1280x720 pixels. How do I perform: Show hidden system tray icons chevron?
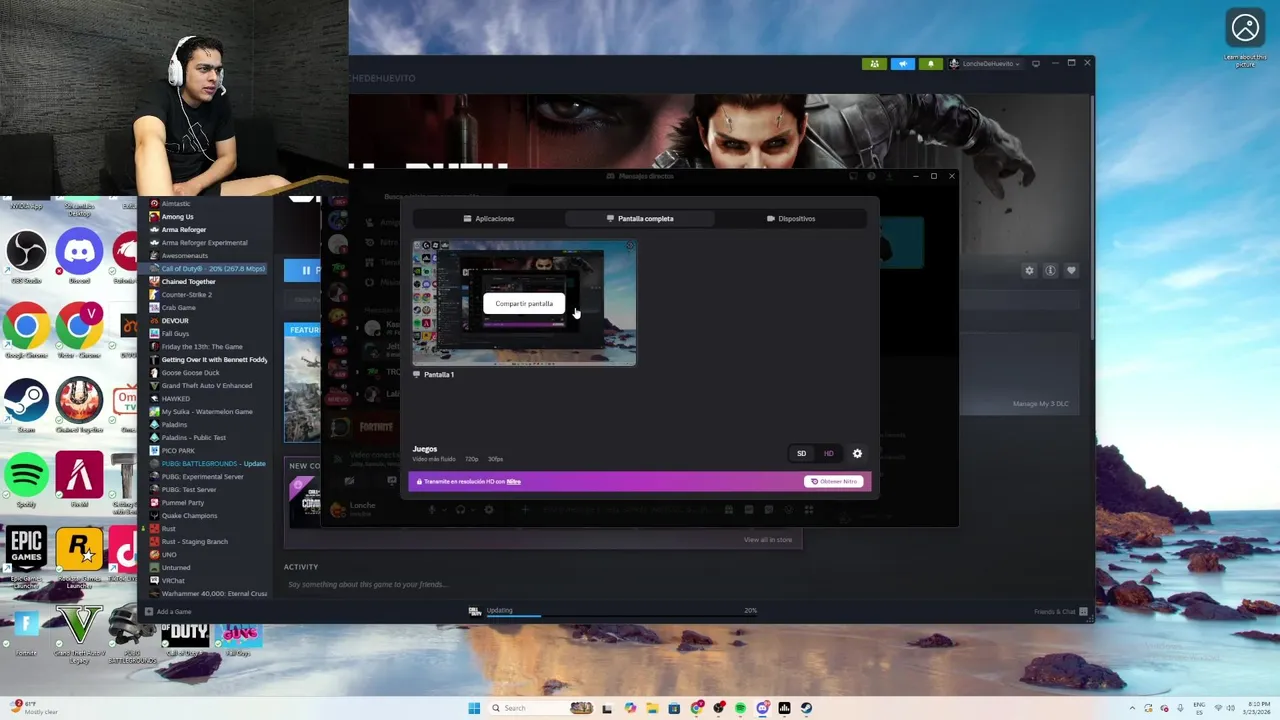[x=1132, y=708]
